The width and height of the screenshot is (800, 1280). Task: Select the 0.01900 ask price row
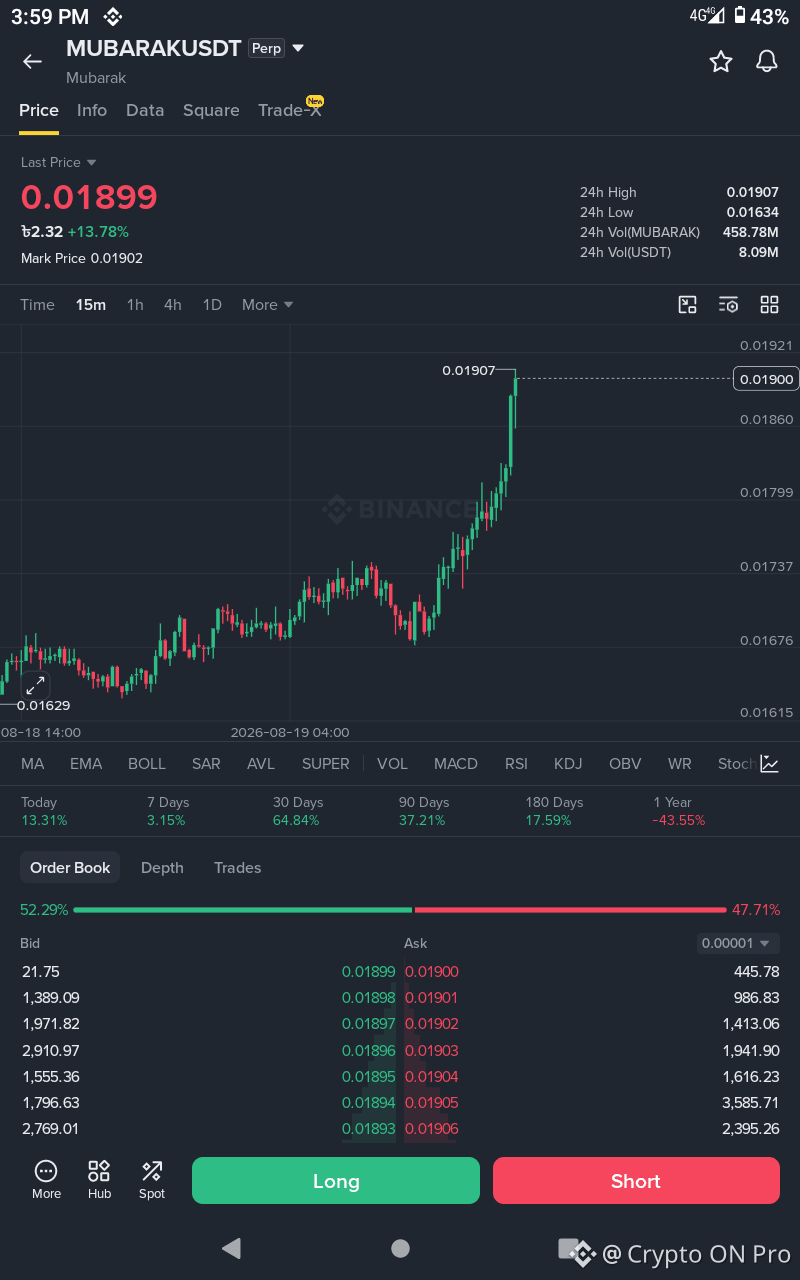[x=592, y=972]
